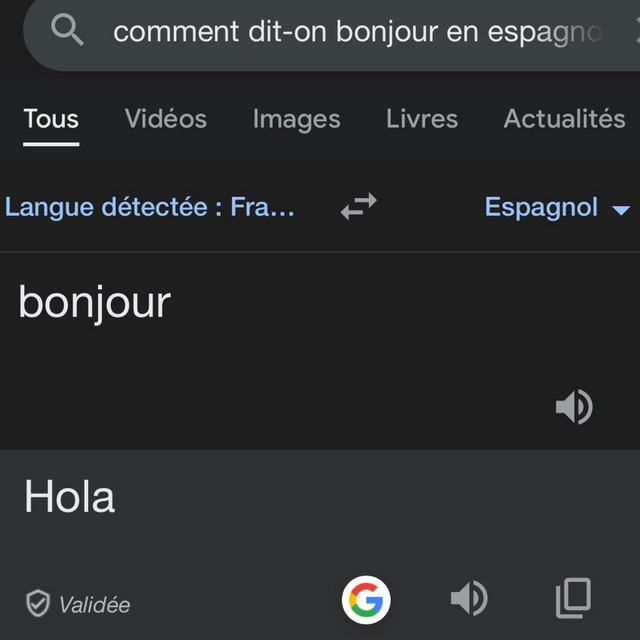Tap the round Google logo button
The width and height of the screenshot is (640, 640).
366,600
